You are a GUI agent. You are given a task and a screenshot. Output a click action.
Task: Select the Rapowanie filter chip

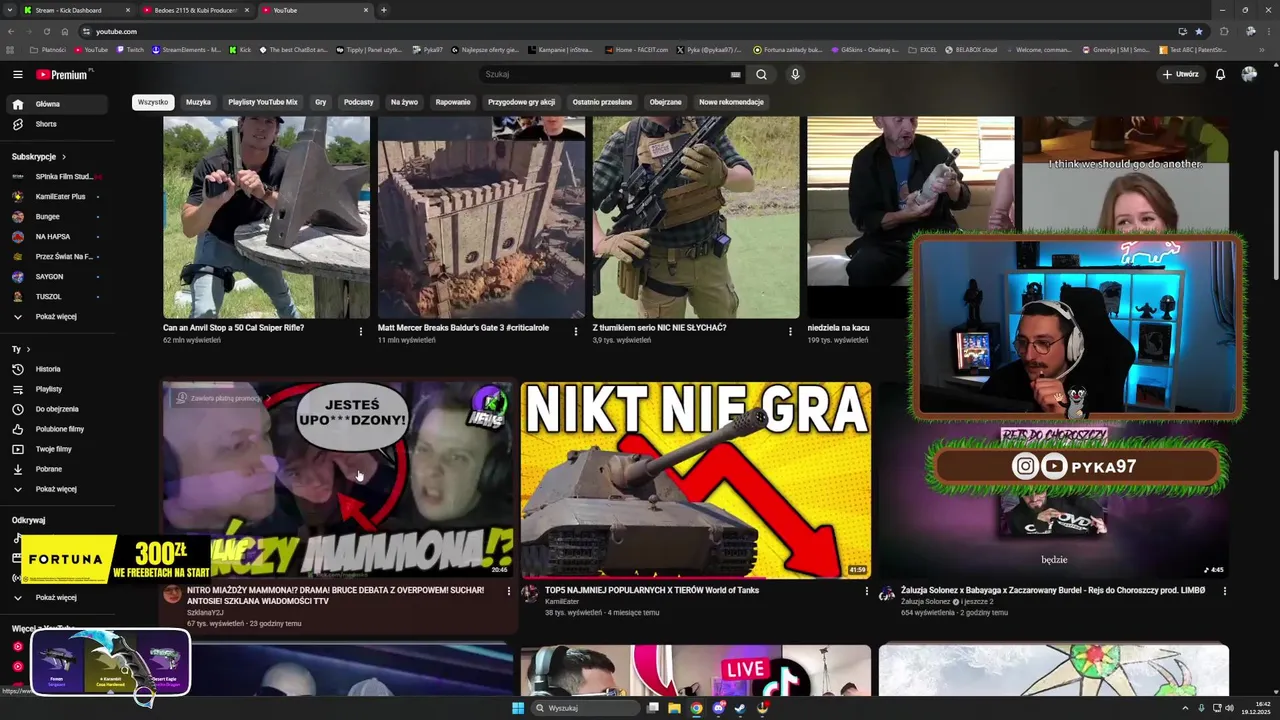pos(453,102)
